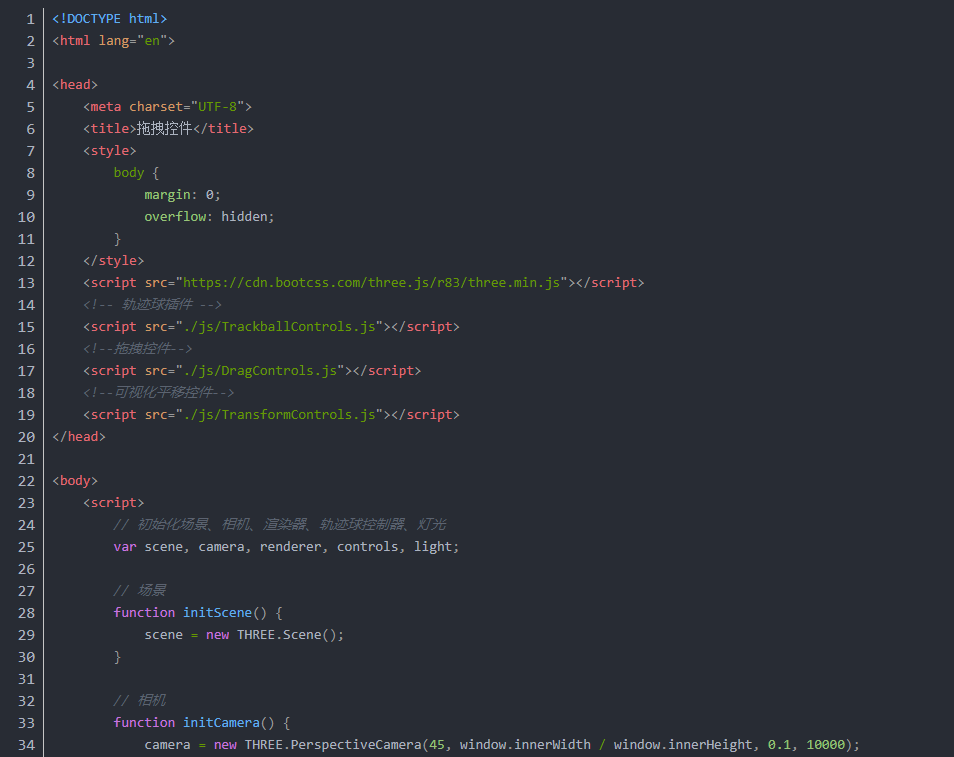Click the closing head tag
Image resolution: width=954 pixels, height=757 pixels.
point(79,436)
